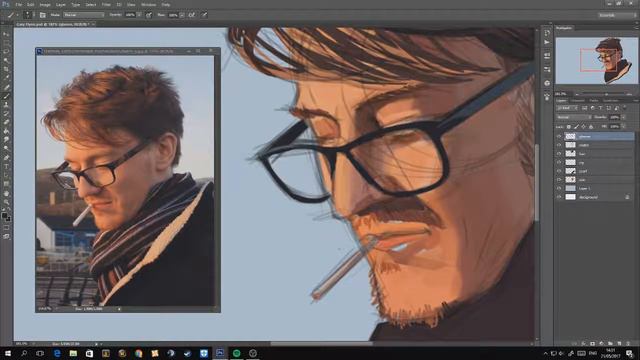The height and width of the screenshot is (360, 640).
Task: Open the Window menu
Action: click(x=148, y=4)
